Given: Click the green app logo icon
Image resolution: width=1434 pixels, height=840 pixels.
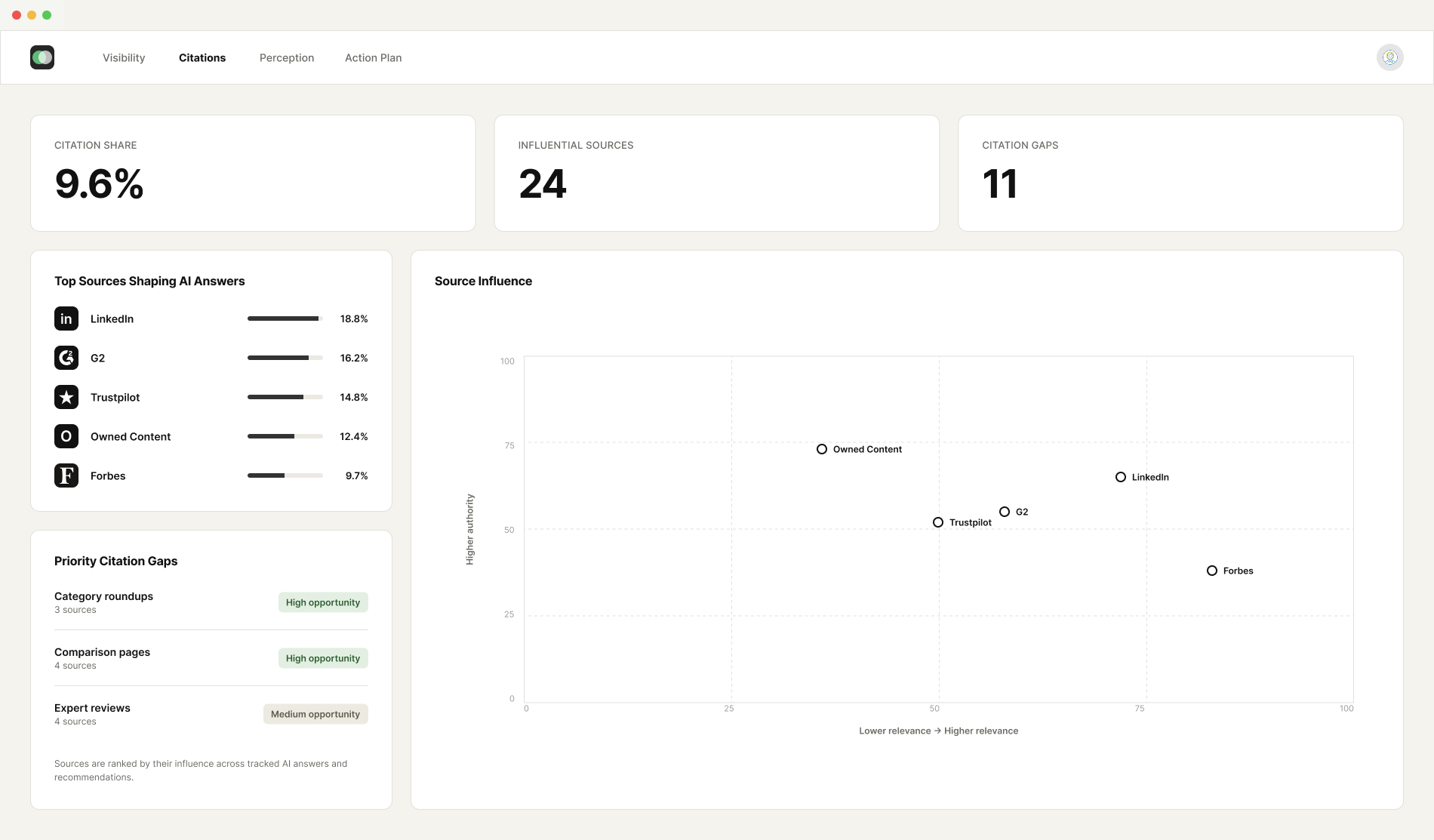Looking at the screenshot, I should point(42,57).
